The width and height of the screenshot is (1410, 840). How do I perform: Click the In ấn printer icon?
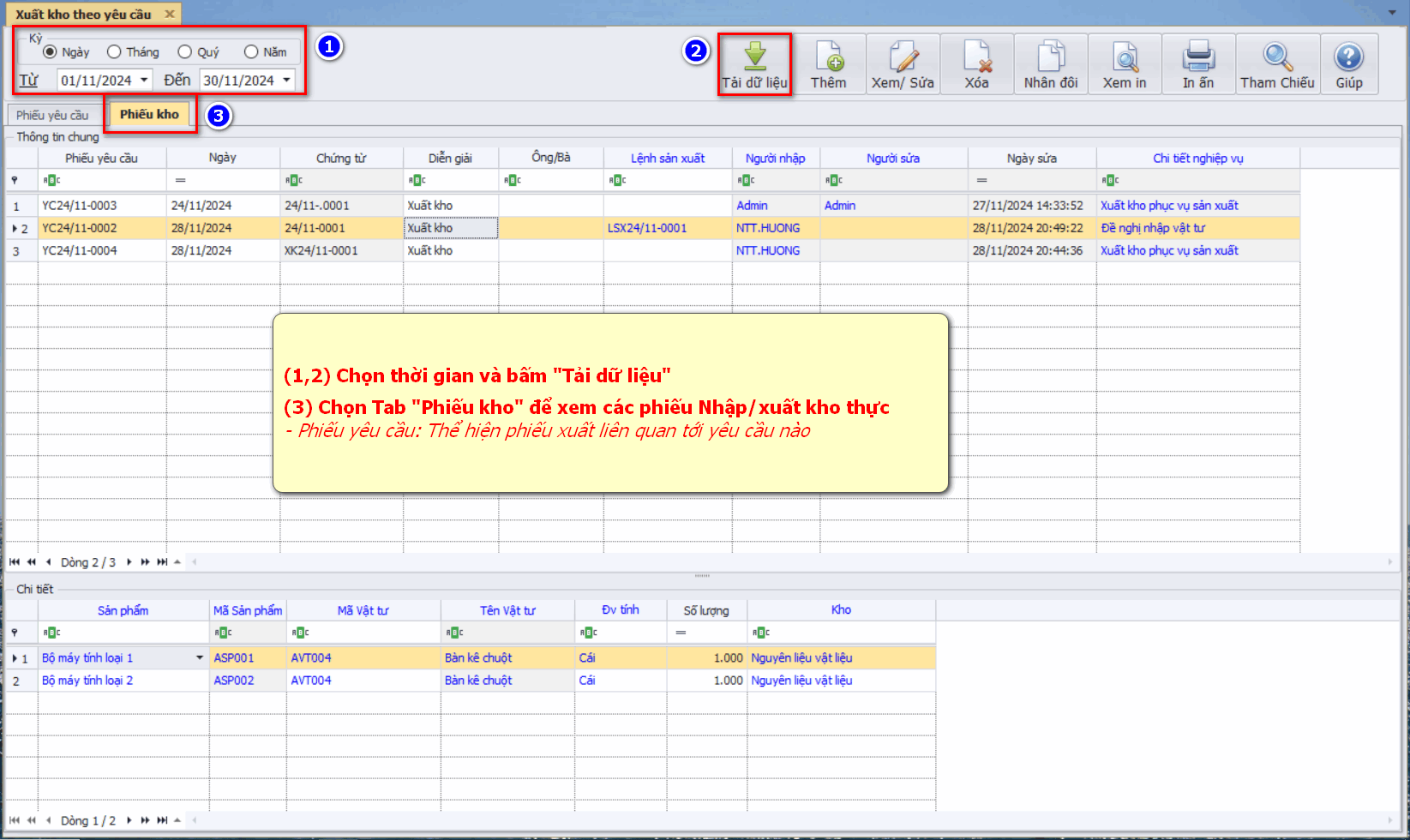pyautogui.click(x=1198, y=57)
